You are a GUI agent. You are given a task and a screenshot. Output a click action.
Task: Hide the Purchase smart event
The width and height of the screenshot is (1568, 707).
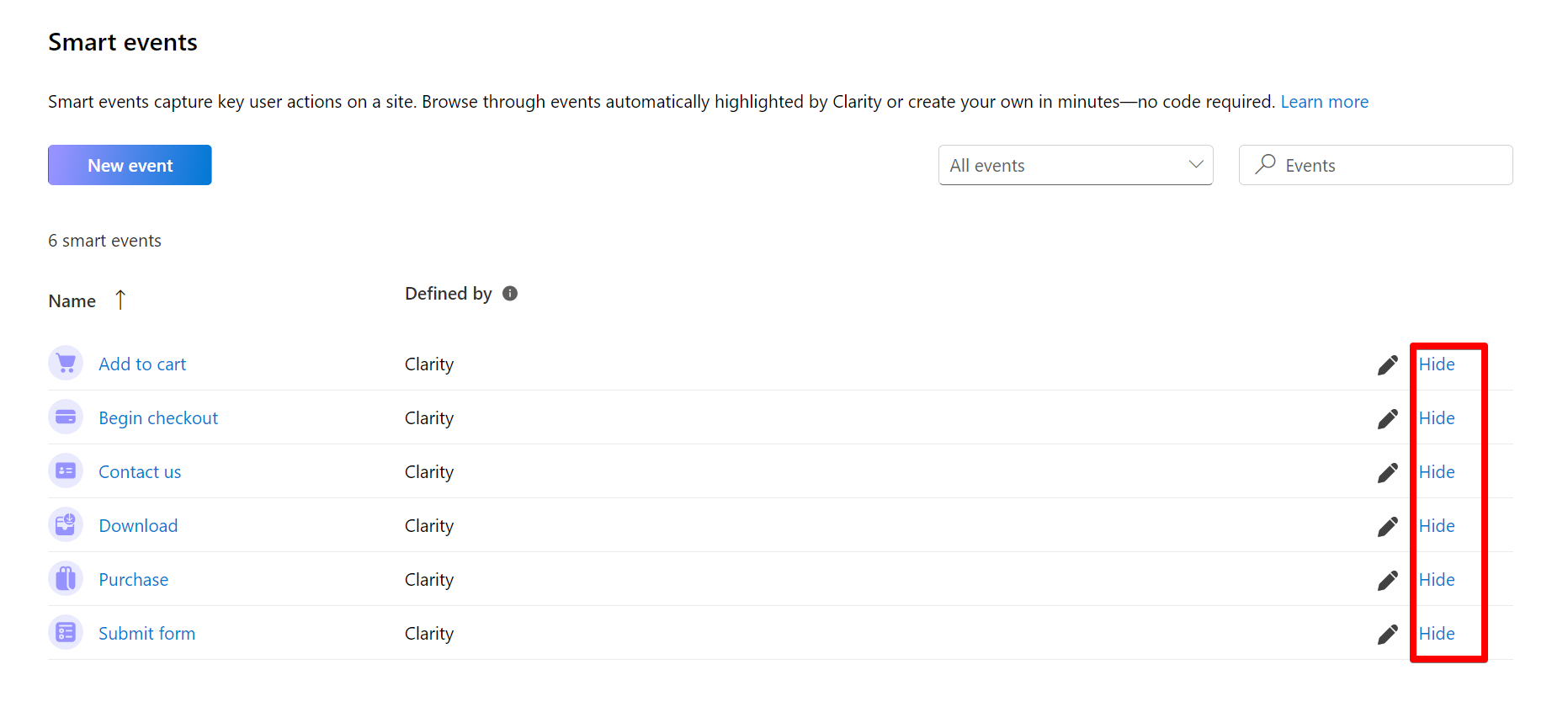point(1436,579)
